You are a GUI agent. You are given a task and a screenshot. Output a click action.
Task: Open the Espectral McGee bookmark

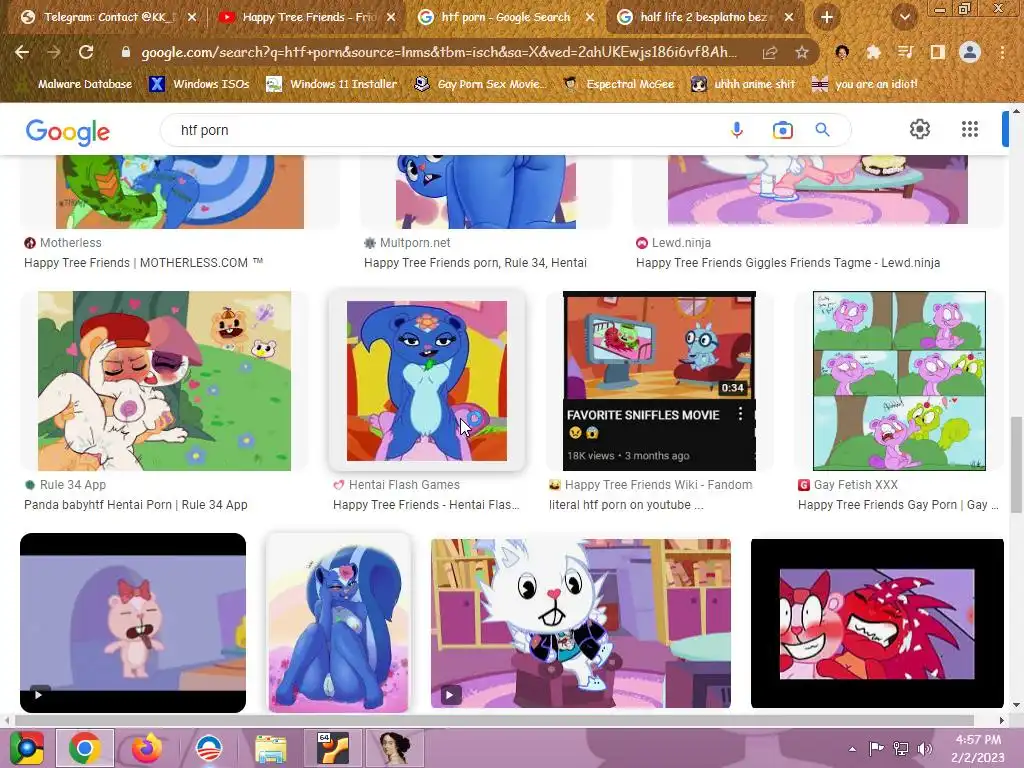pos(618,84)
